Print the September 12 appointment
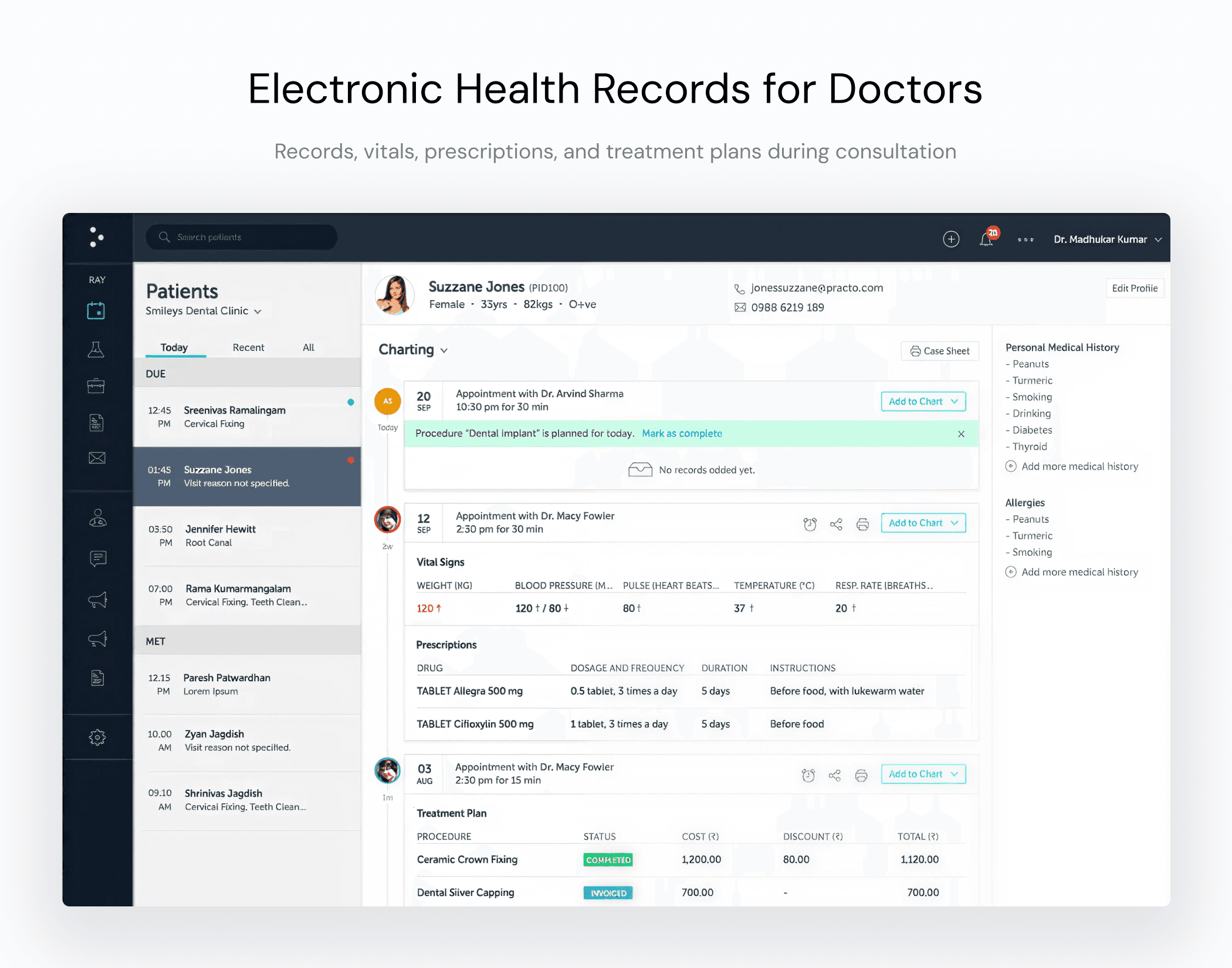1232x968 pixels. click(862, 524)
